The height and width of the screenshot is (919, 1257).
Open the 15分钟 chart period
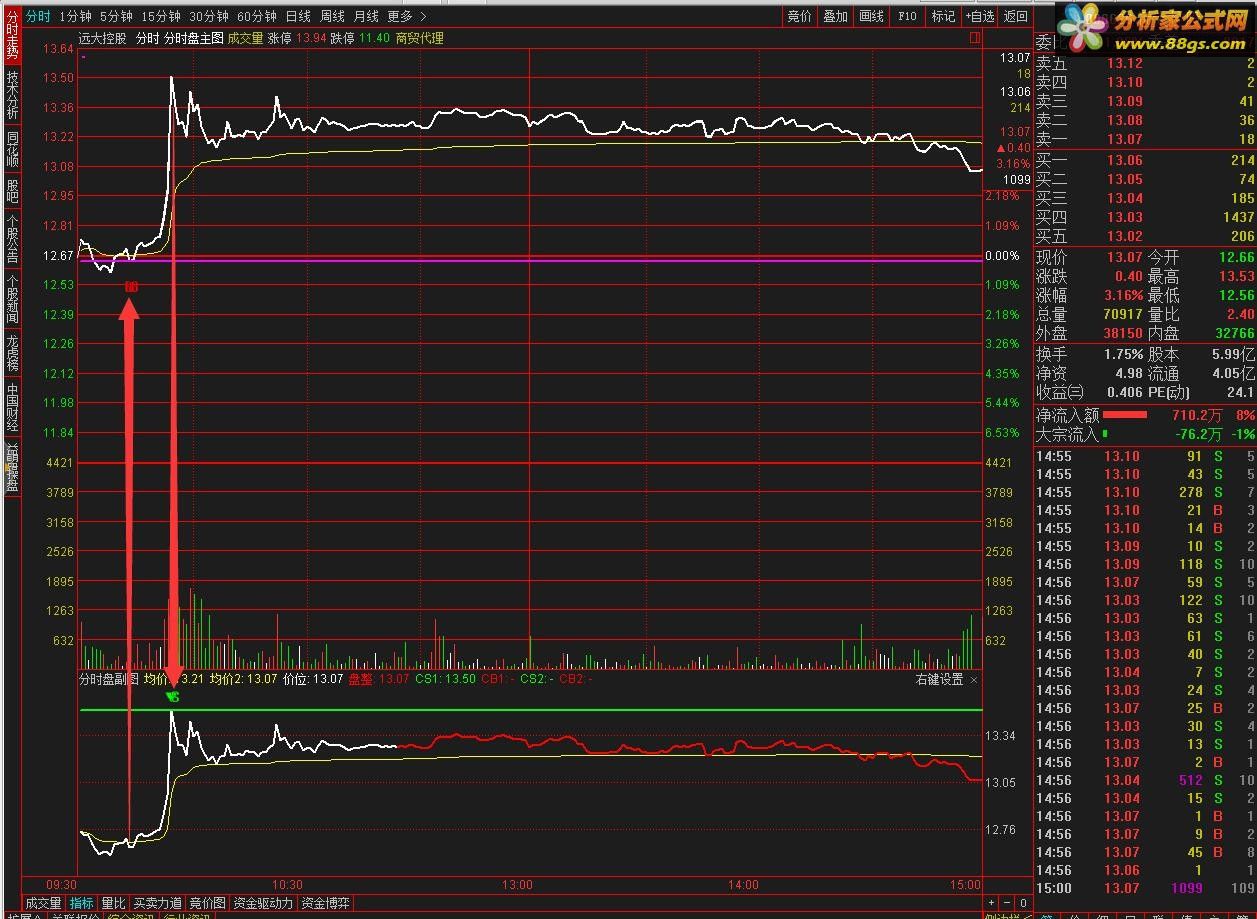click(161, 16)
